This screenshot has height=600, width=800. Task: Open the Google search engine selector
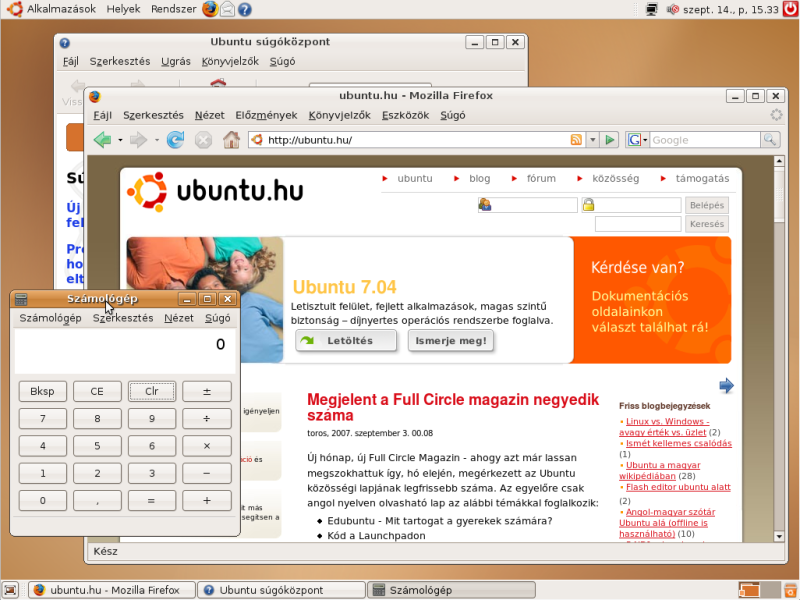[637, 140]
